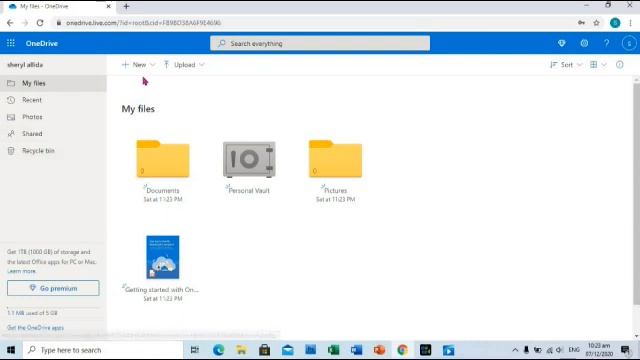Click the Learn more link
The width and height of the screenshot is (640, 360).
point(22,271)
